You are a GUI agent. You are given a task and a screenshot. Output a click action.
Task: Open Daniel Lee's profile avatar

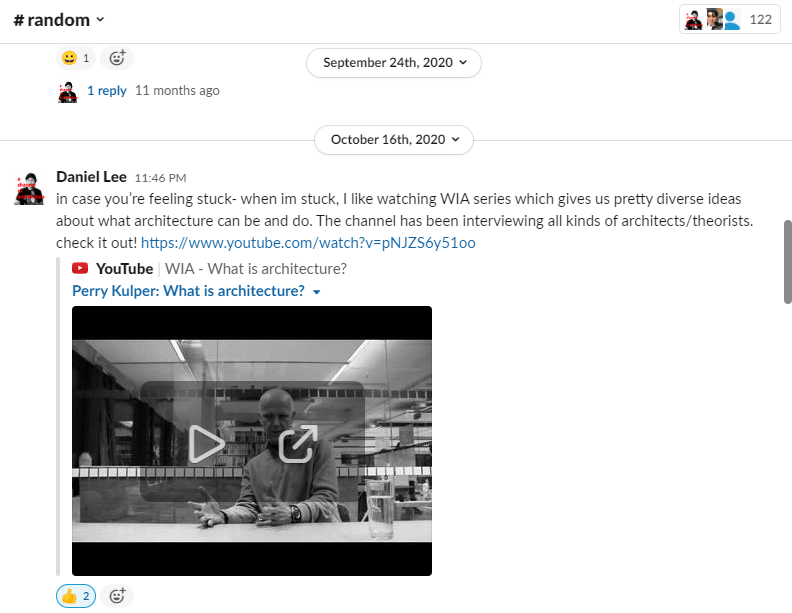(28, 187)
